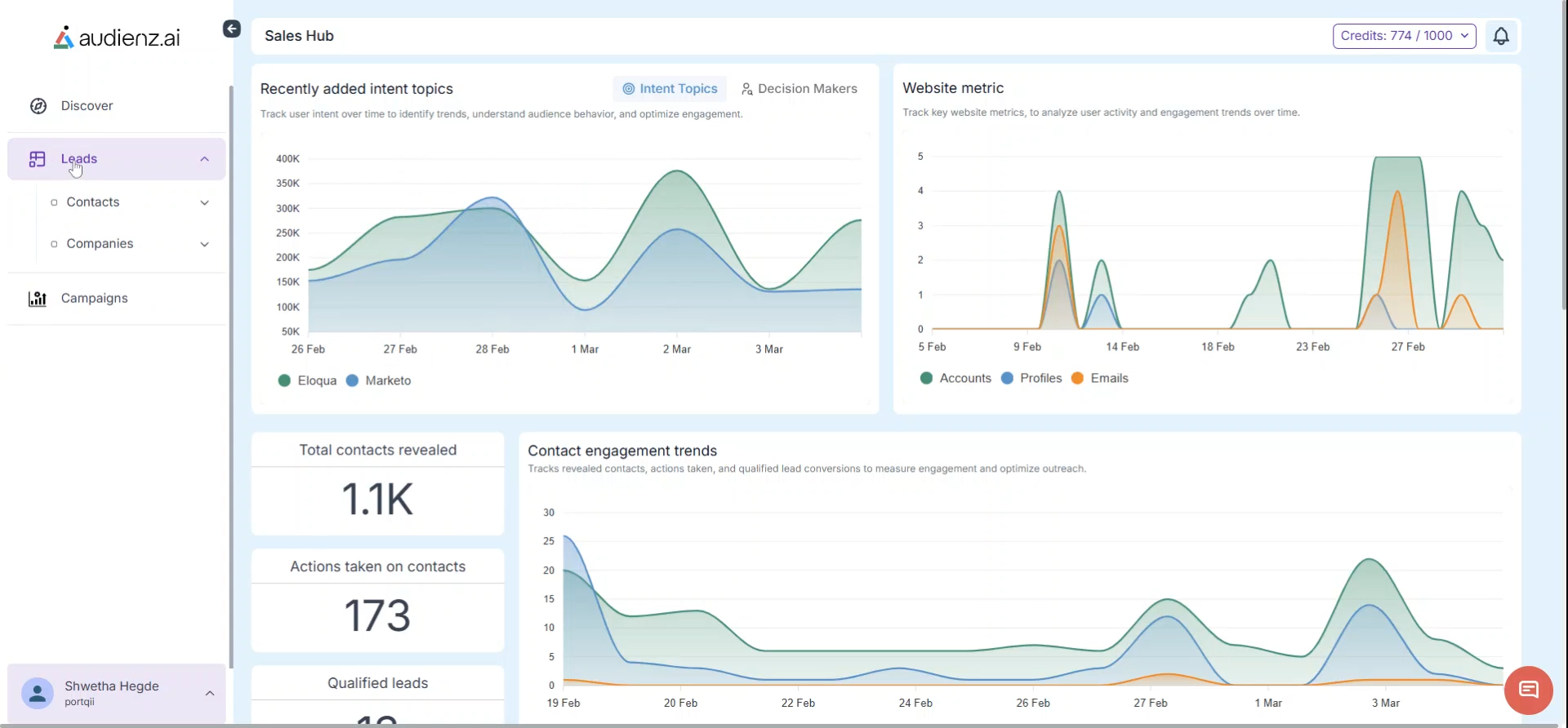Image resolution: width=1568 pixels, height=728 pixels.
Task: Open the notifications bell
Action: (1501, 36)
